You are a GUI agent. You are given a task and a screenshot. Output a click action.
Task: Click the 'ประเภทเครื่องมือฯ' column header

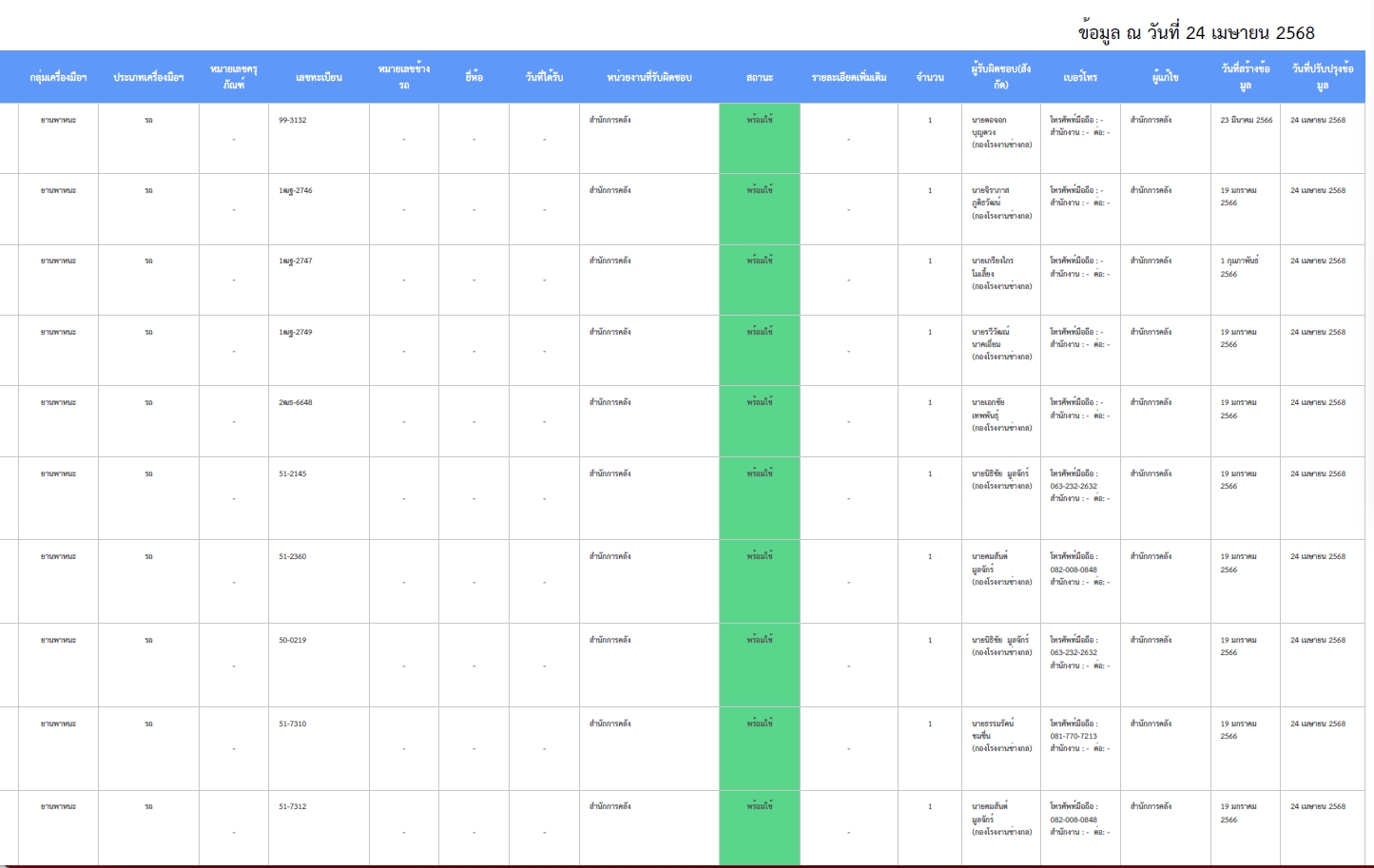(x=148, y=77)
